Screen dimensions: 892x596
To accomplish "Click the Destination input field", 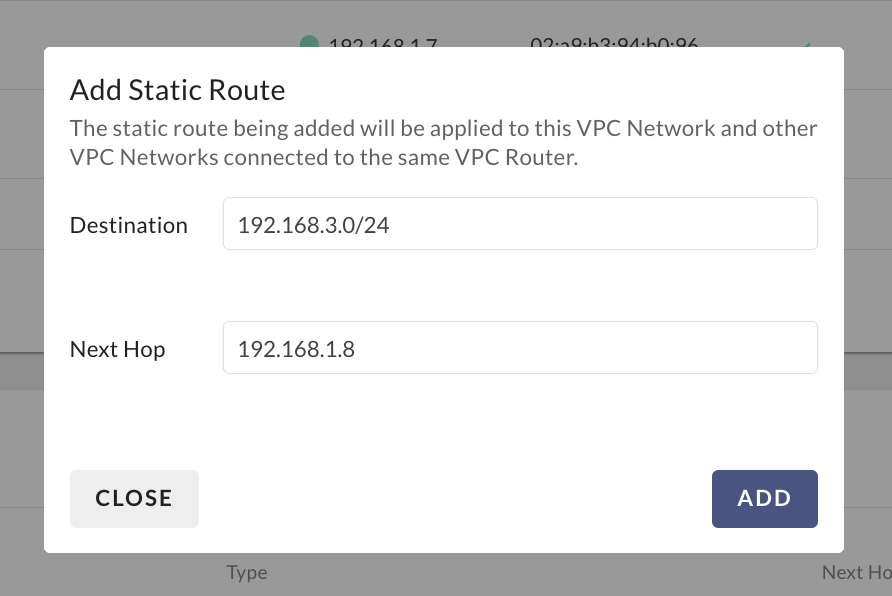I will coord(520,224).
